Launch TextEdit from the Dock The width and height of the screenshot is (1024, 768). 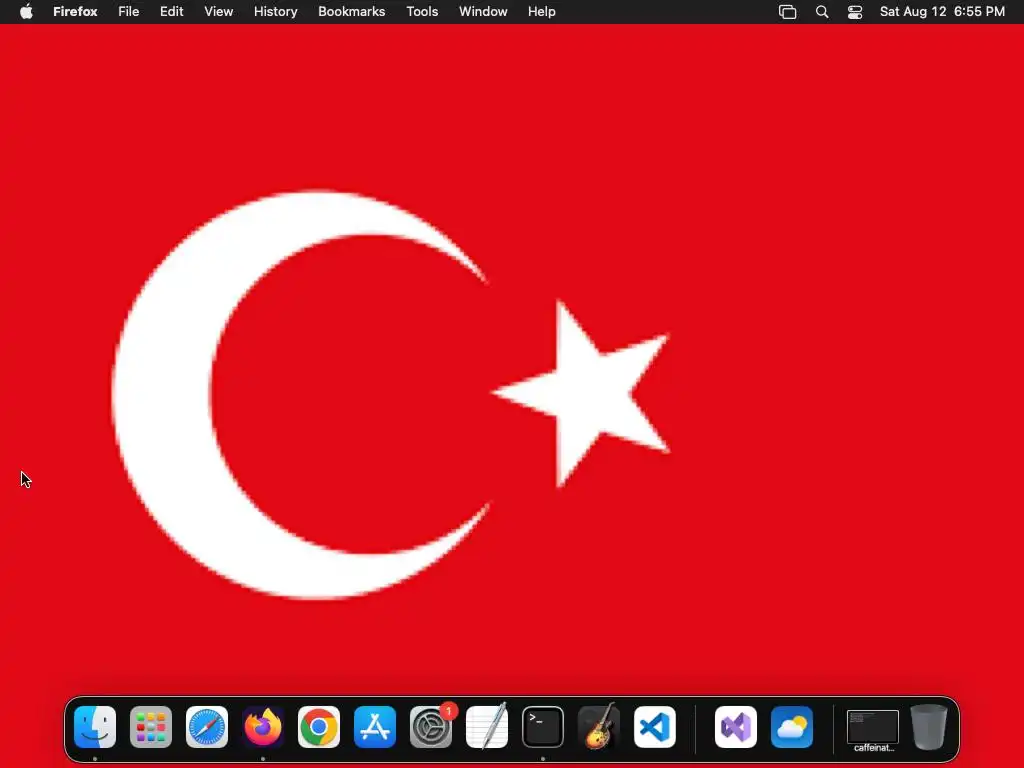[x=487, y=727]
